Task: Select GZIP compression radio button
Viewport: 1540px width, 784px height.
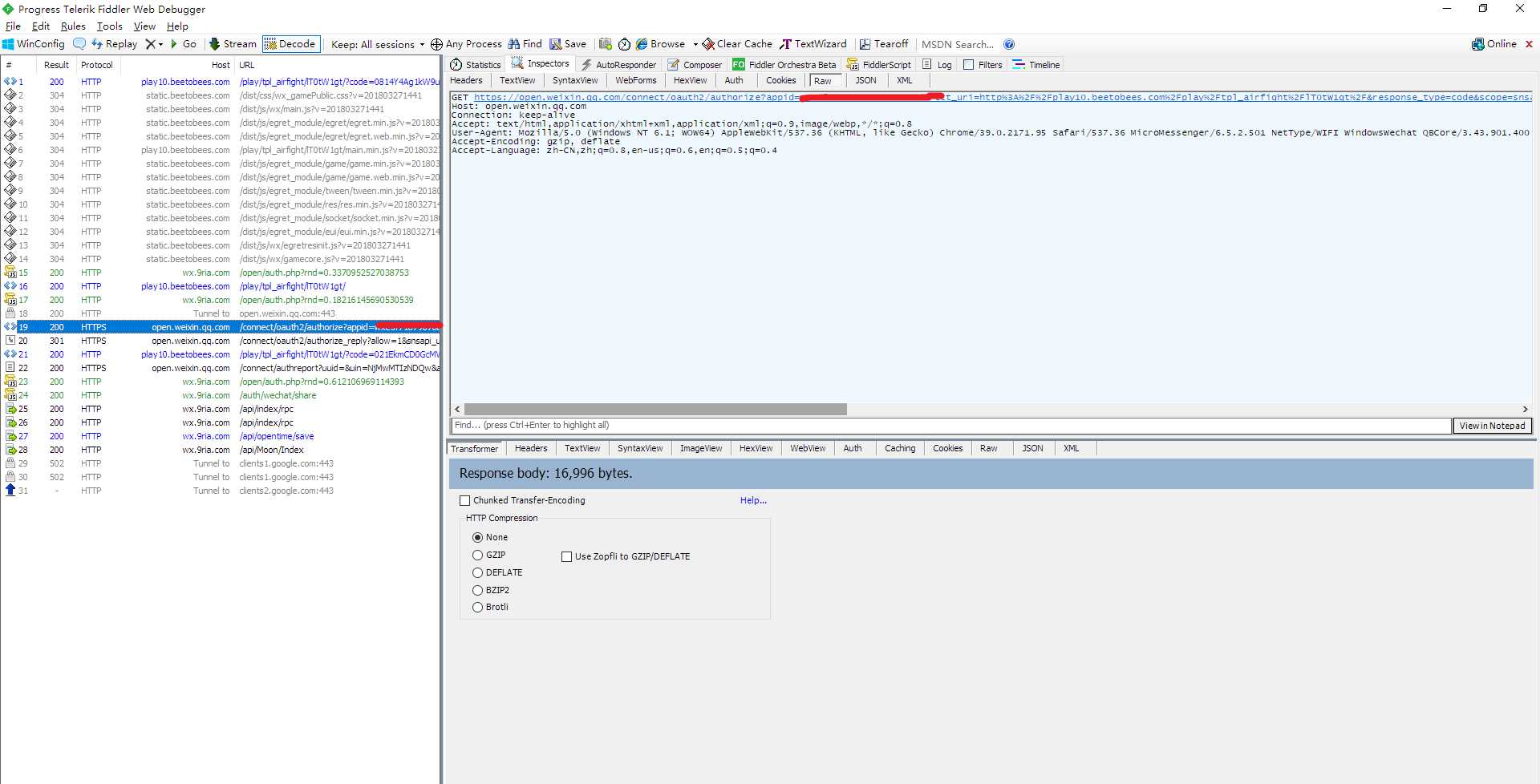Action: tap(477, 555)
